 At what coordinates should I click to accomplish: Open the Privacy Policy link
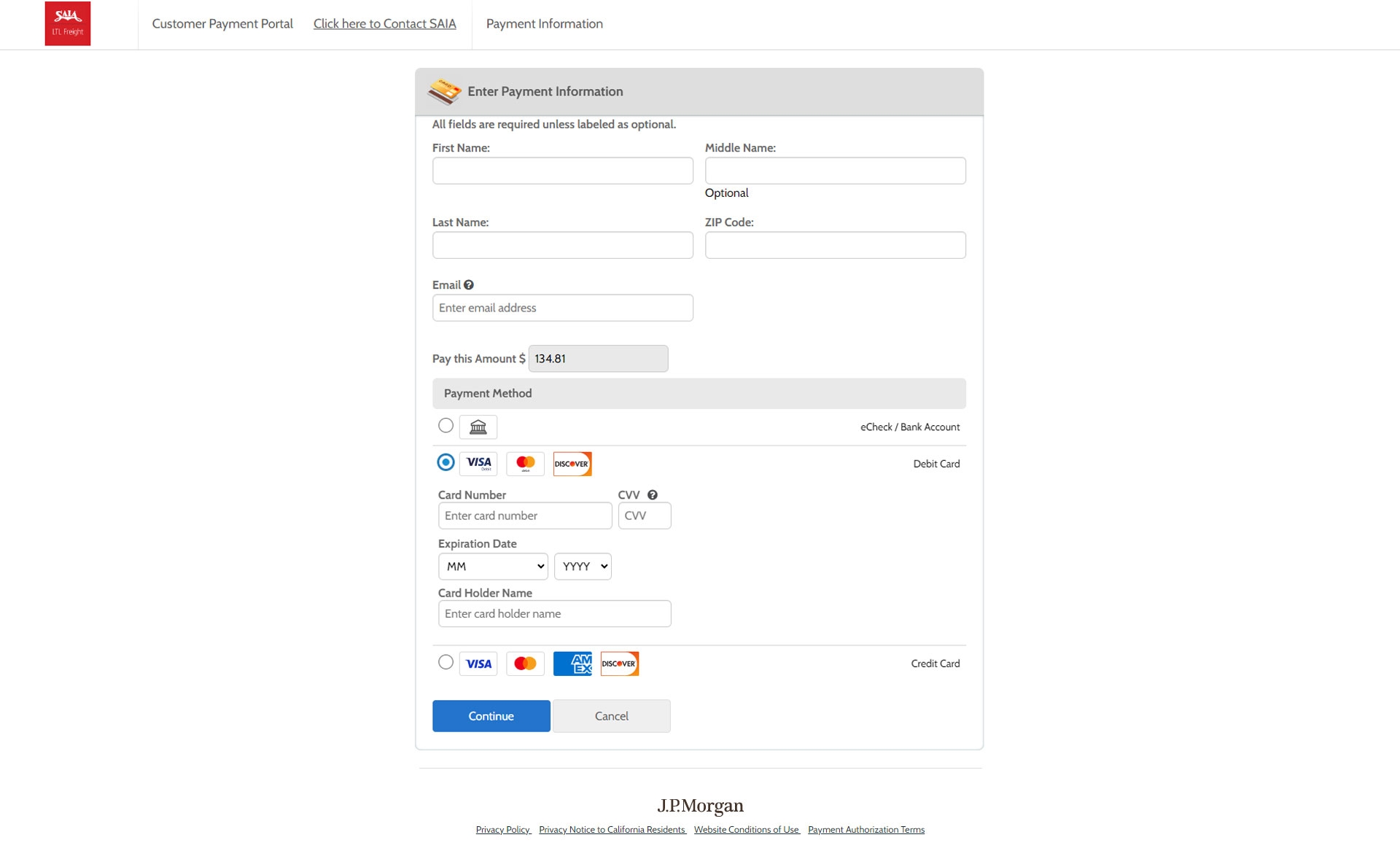[502, 829]
